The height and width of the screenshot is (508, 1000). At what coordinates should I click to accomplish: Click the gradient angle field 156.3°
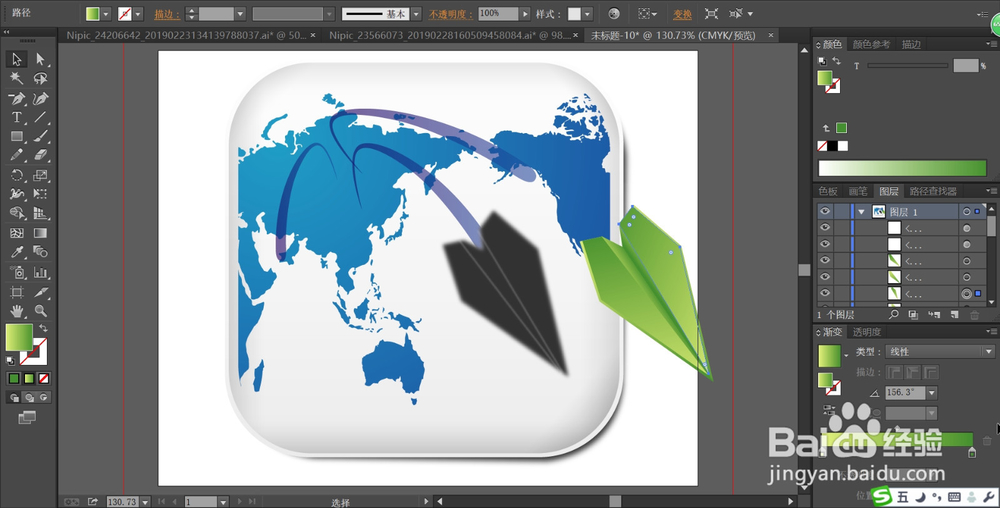pyautogui.click(x=906, y=393)
